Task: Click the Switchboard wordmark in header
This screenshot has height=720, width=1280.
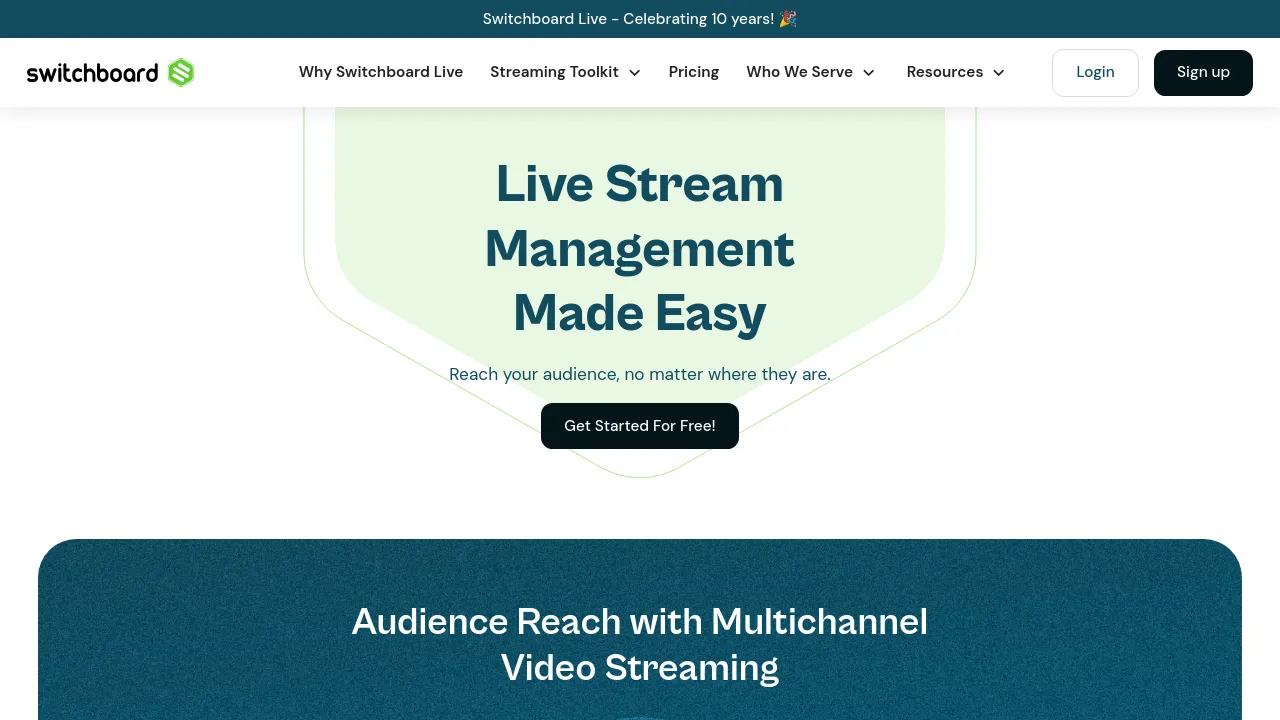Action: click(92, 73)
